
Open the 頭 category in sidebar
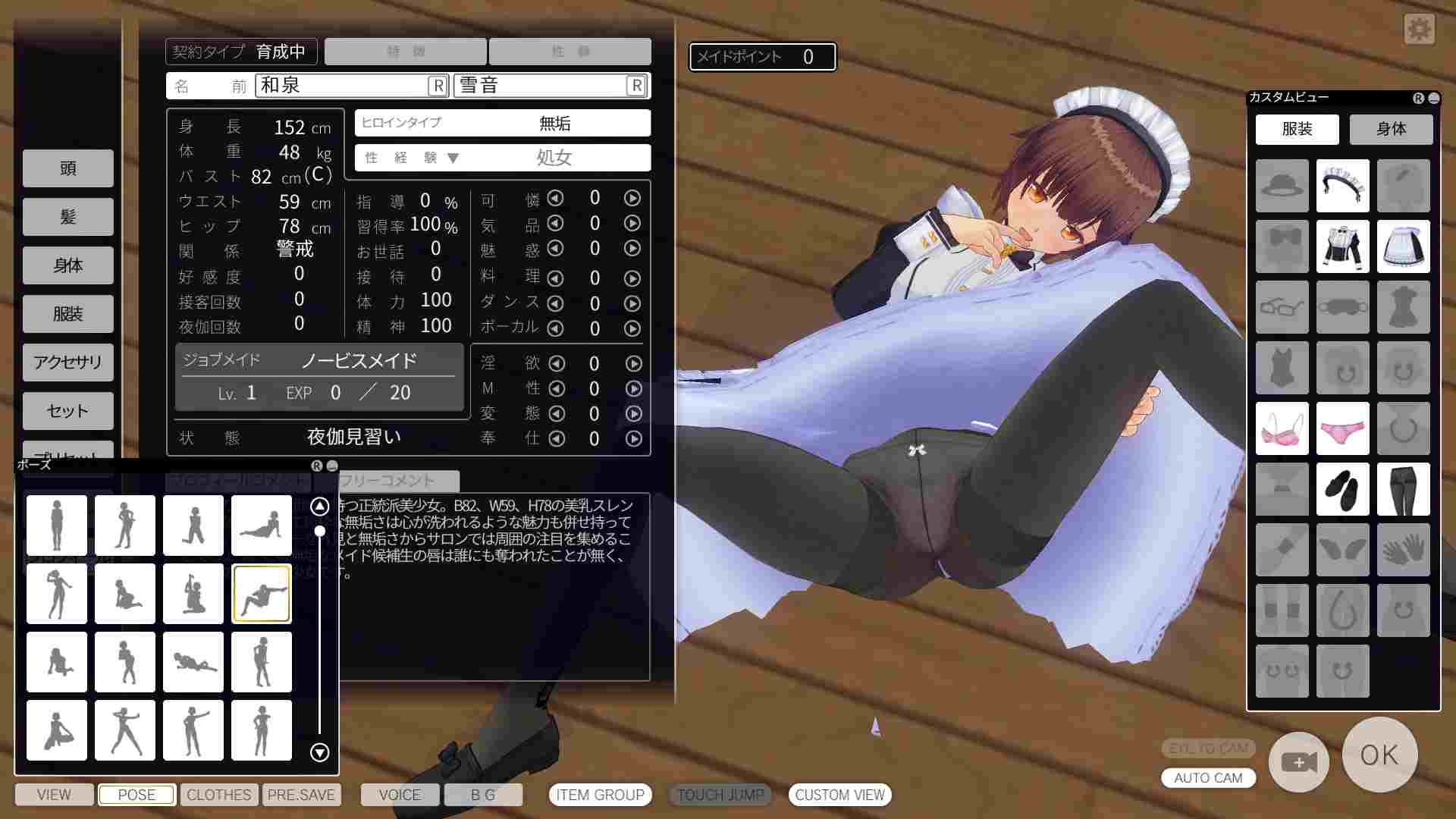pyautogui.click(x=67, y=168)
